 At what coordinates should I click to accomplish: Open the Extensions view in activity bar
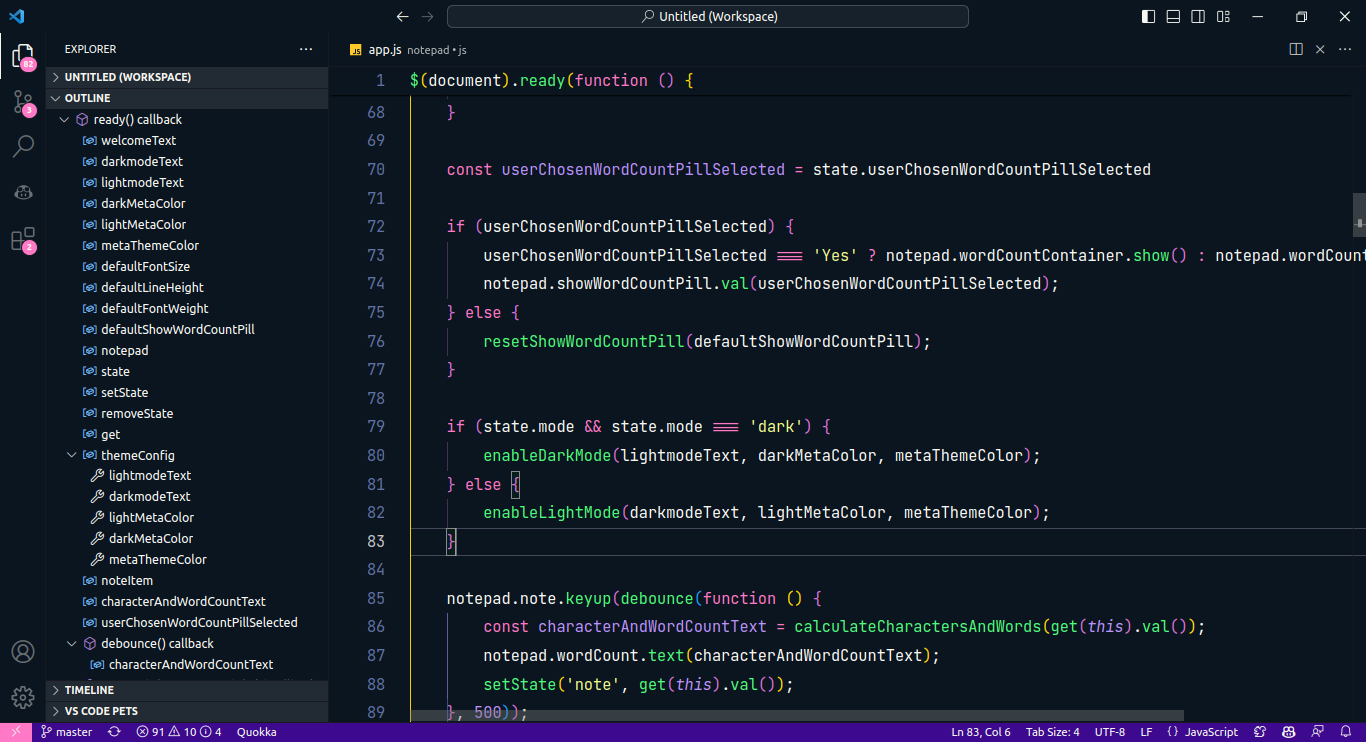coord(22,239)
